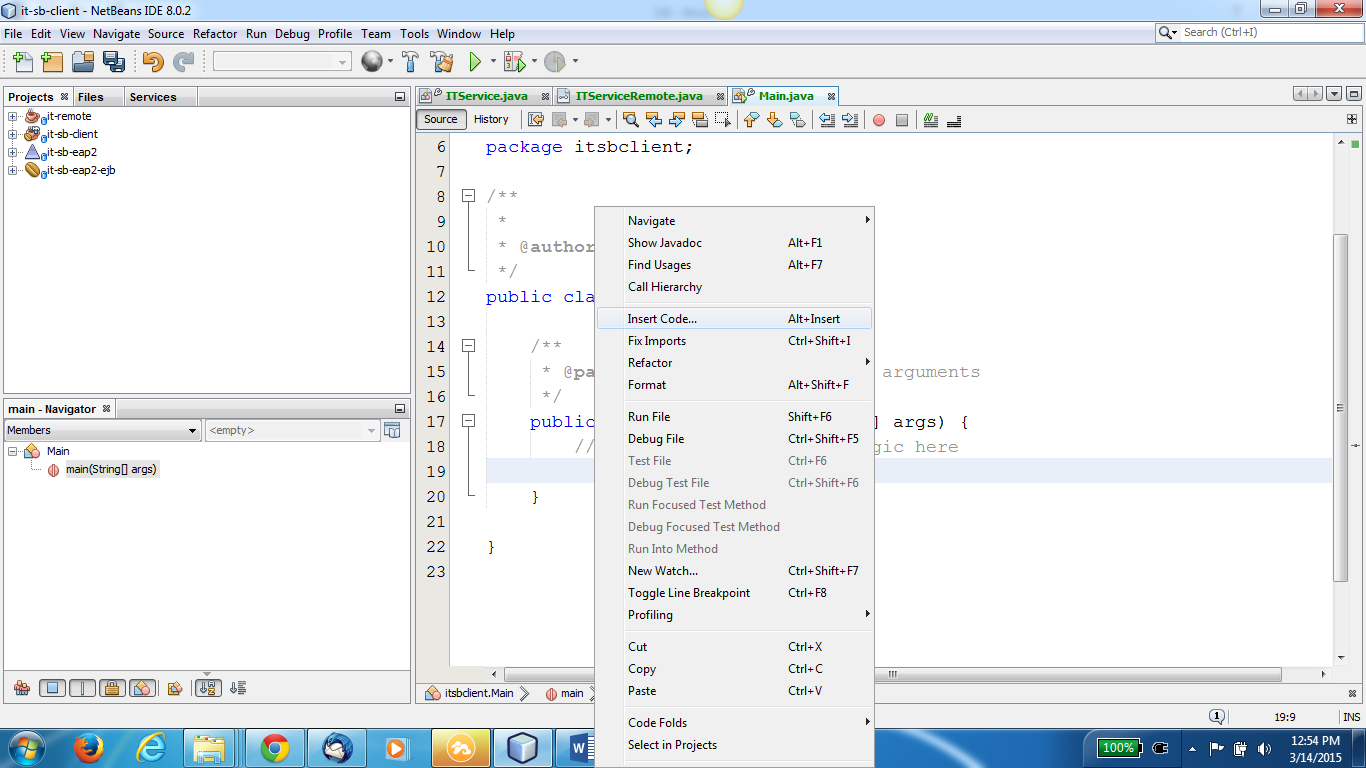Toggle Show Inner Classes in Navigator
Image resolution: width=1366 pixels, height=768 pixels.
142,688
